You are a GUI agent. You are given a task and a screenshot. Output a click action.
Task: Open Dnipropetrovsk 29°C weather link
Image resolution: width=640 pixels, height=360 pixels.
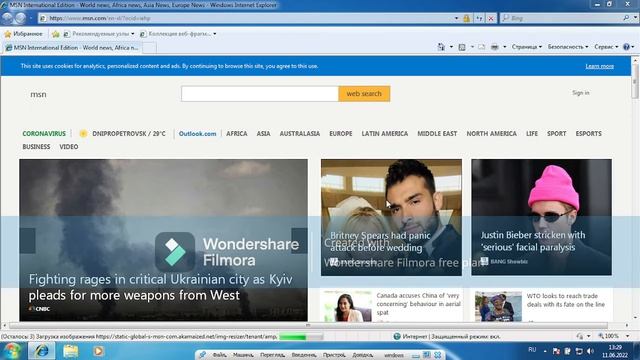[x=129, y=133]
